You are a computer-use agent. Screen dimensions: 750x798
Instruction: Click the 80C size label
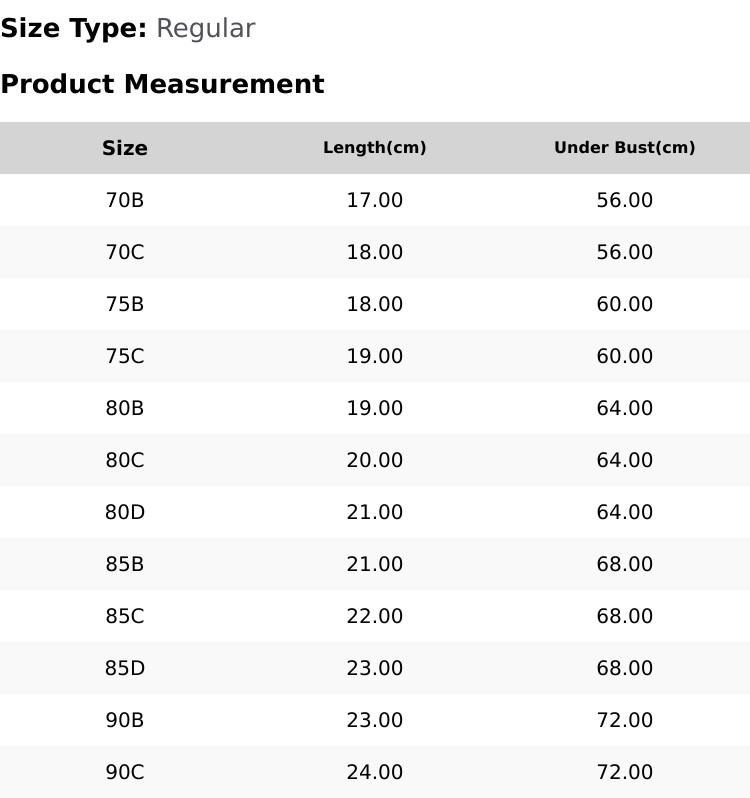point(125,460)
